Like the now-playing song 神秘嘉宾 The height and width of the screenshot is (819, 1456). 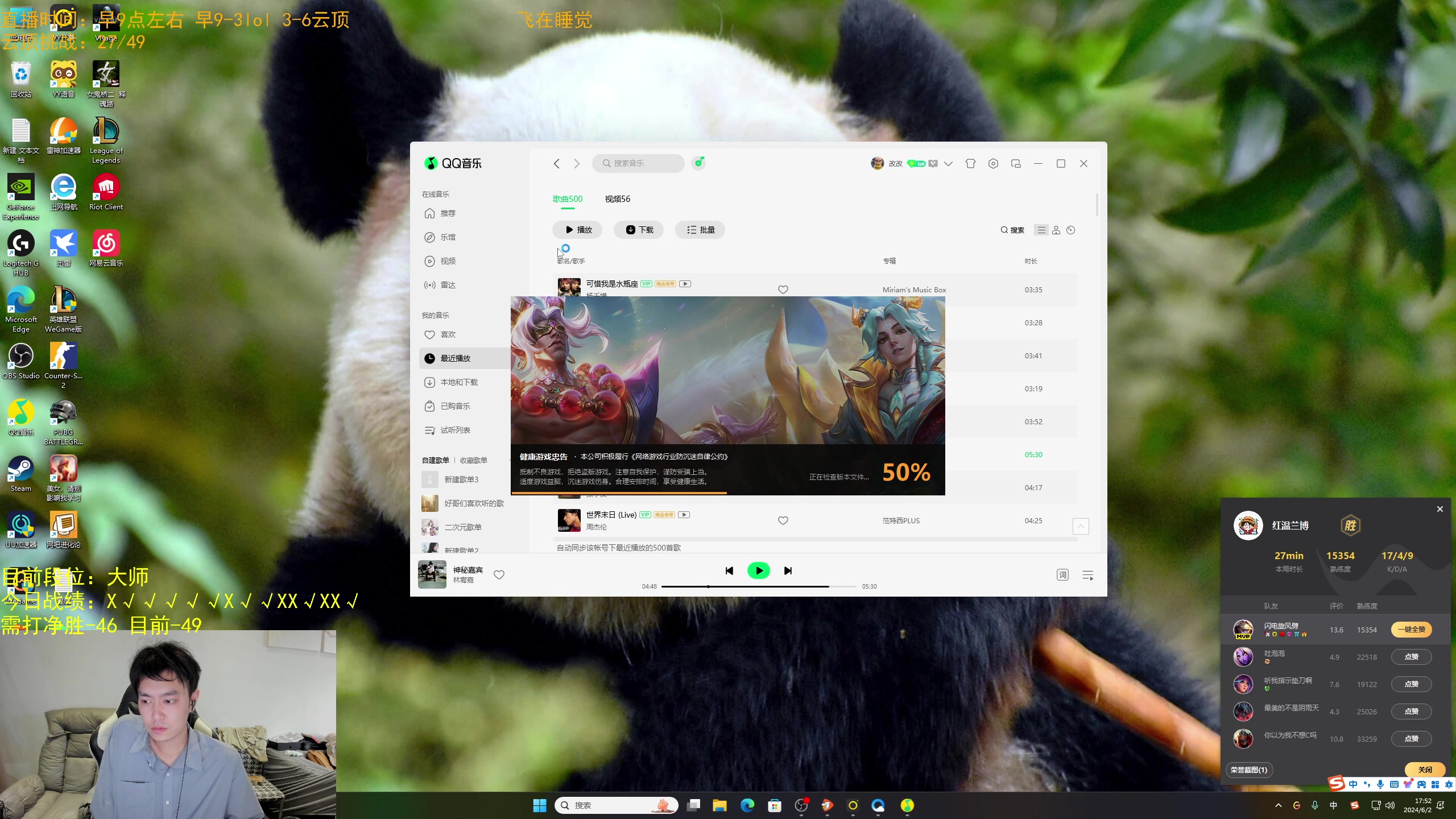499,574
